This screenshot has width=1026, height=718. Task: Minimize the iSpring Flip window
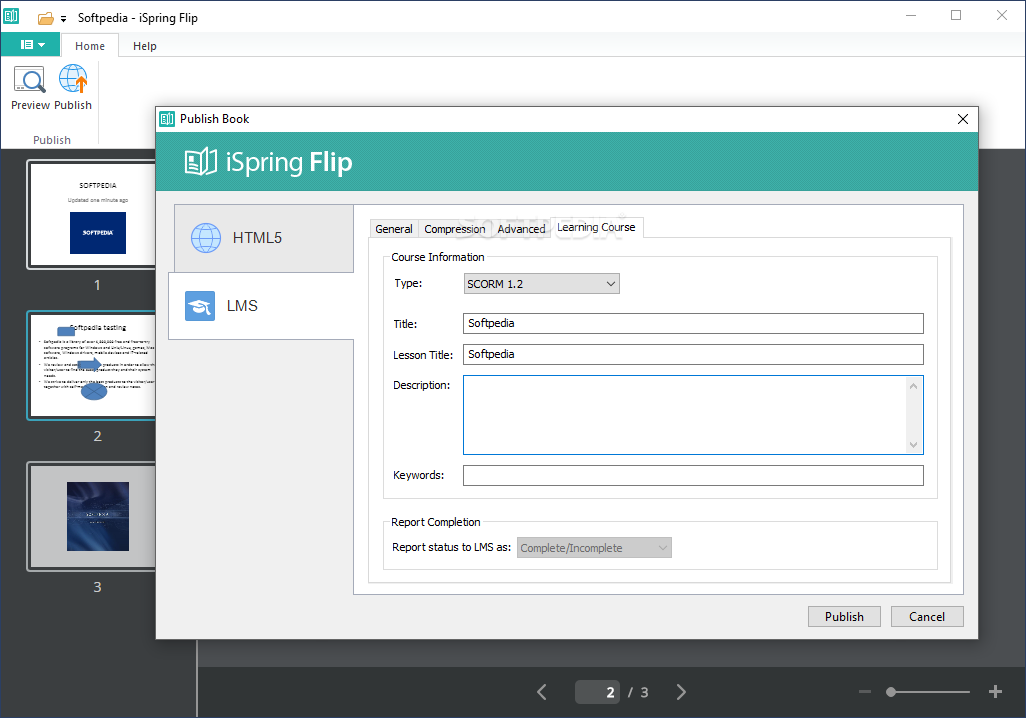(x=911, y=16)
